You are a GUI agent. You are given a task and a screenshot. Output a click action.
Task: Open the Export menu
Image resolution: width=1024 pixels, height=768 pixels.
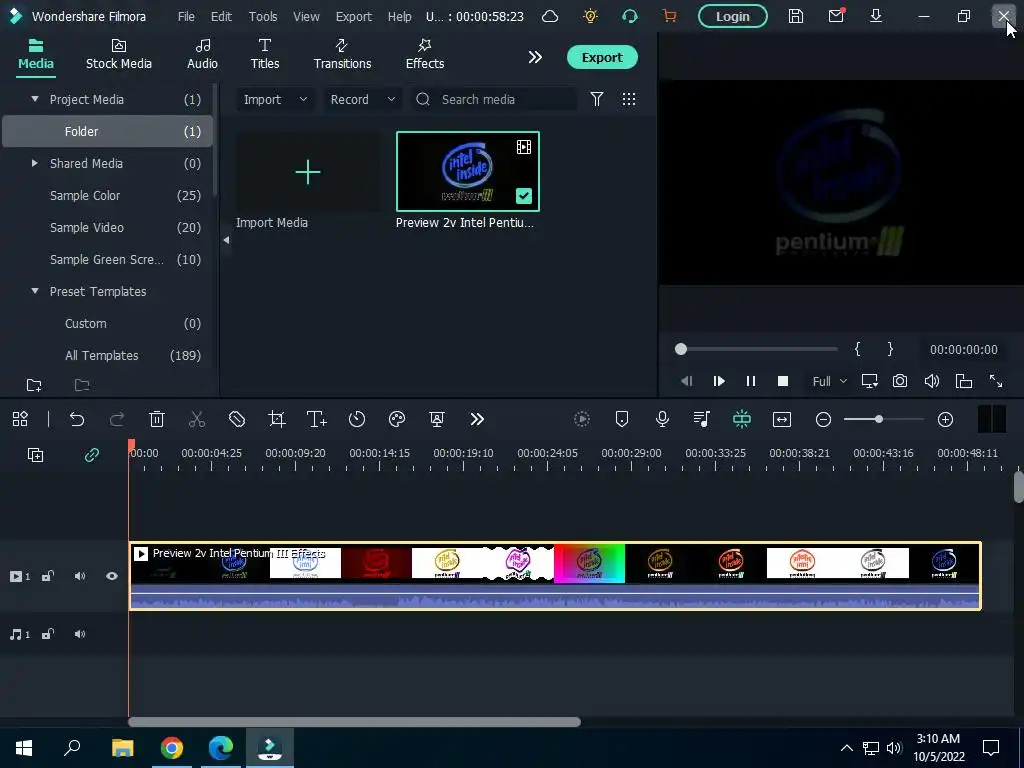pyautogui.click(x=353, y=16)
